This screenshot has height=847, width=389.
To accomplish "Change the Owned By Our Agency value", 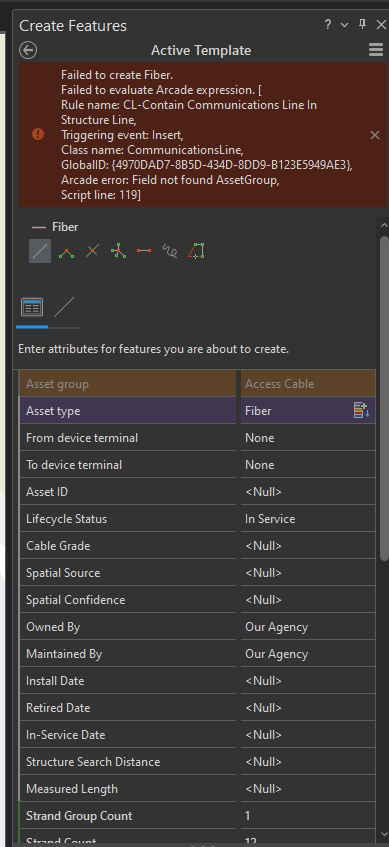I will [308, 627].
